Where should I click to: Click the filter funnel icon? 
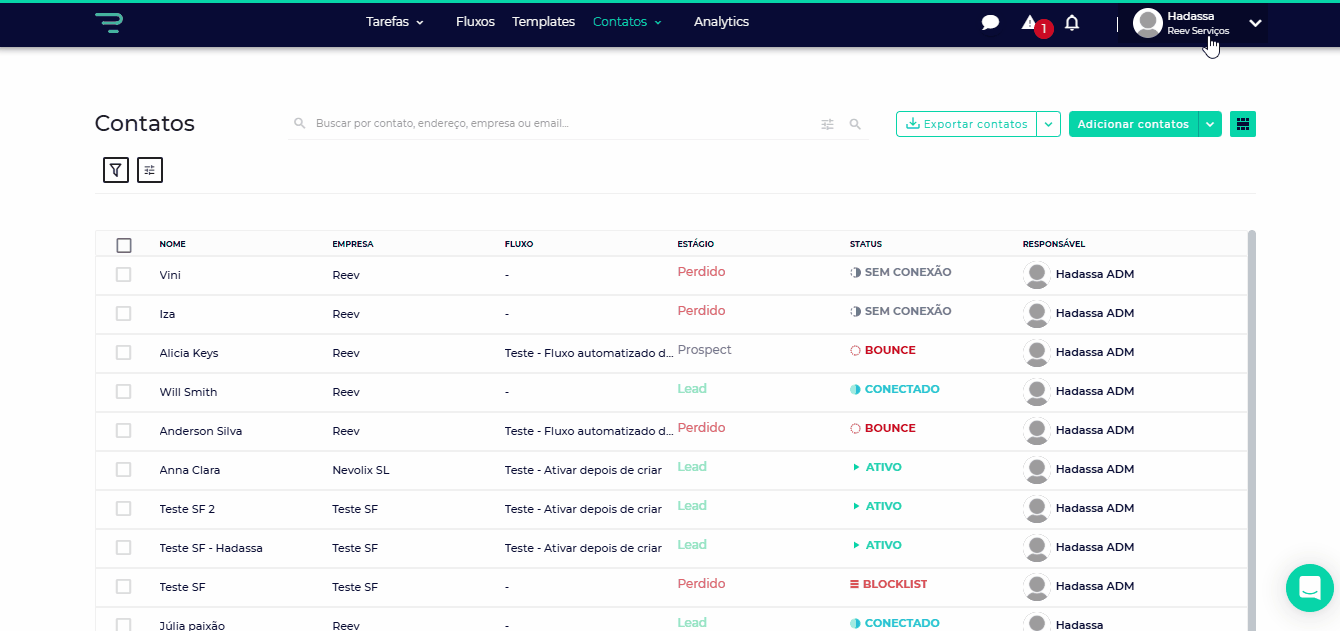coord(116,170)
